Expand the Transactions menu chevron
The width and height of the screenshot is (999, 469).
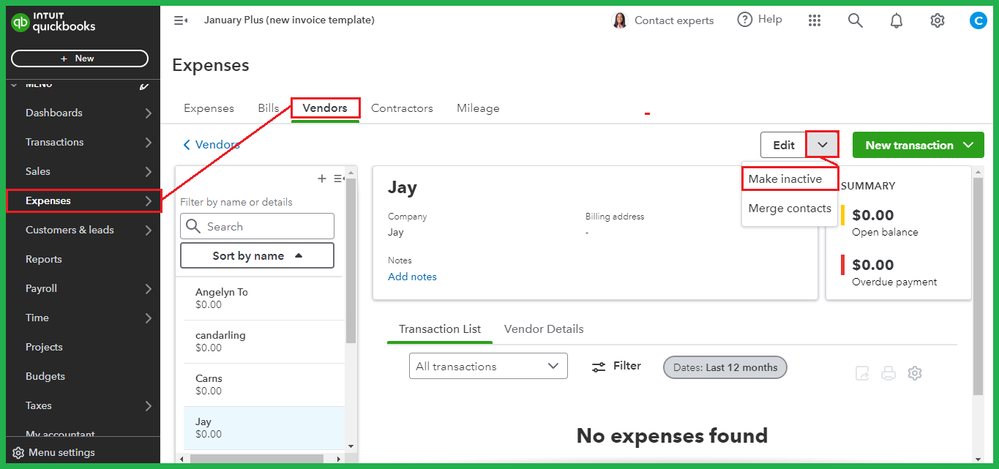point(148,143)
